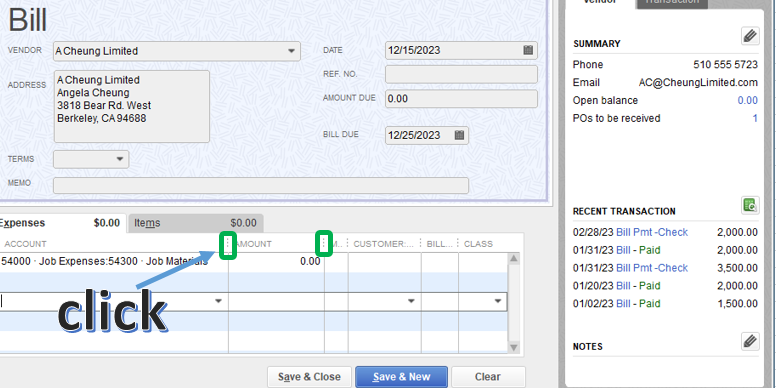This screenshot has height=388, width=776.
Task: Open the POs to be received count link
Action: click(755, 118)
